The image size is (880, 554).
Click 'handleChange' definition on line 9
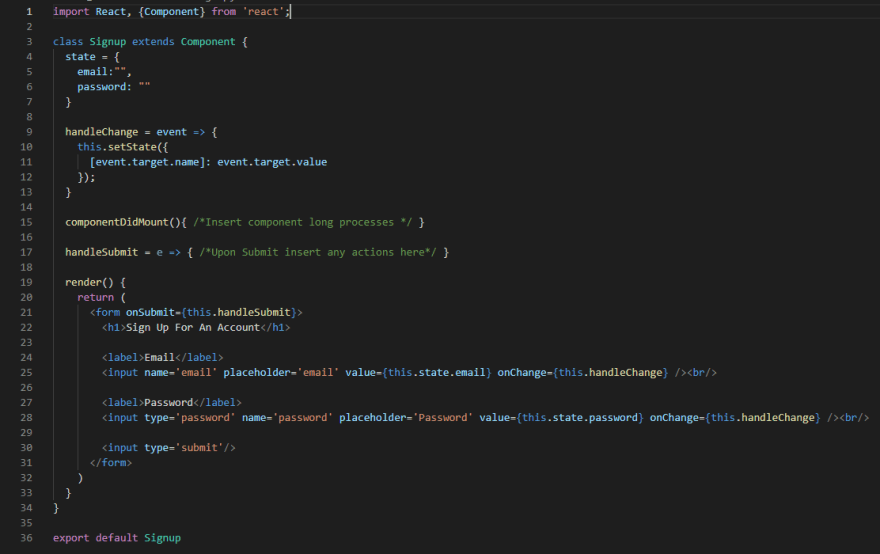[102, 132]
